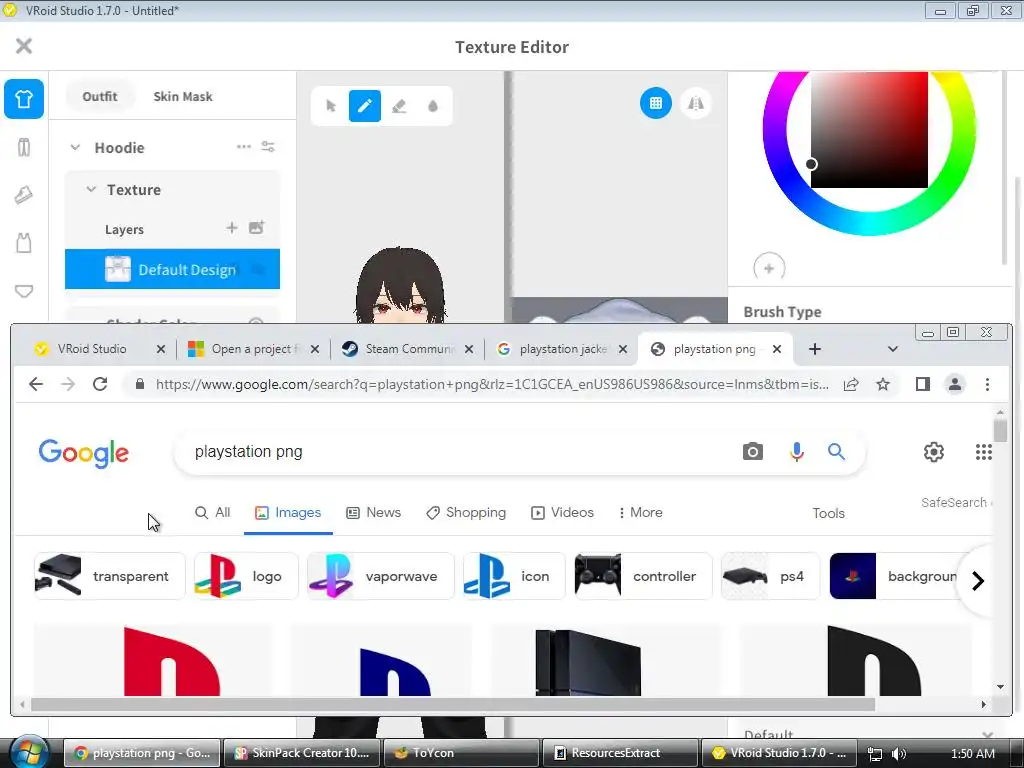Close the Texture Editor with X
Viewport: 1024px width, 768px height.
24,46
